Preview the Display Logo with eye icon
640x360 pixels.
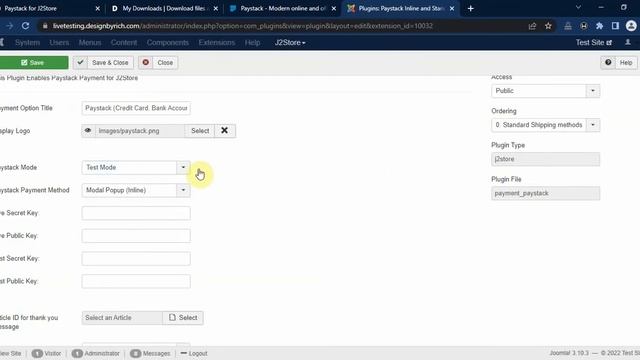click(x=88, y=131)
